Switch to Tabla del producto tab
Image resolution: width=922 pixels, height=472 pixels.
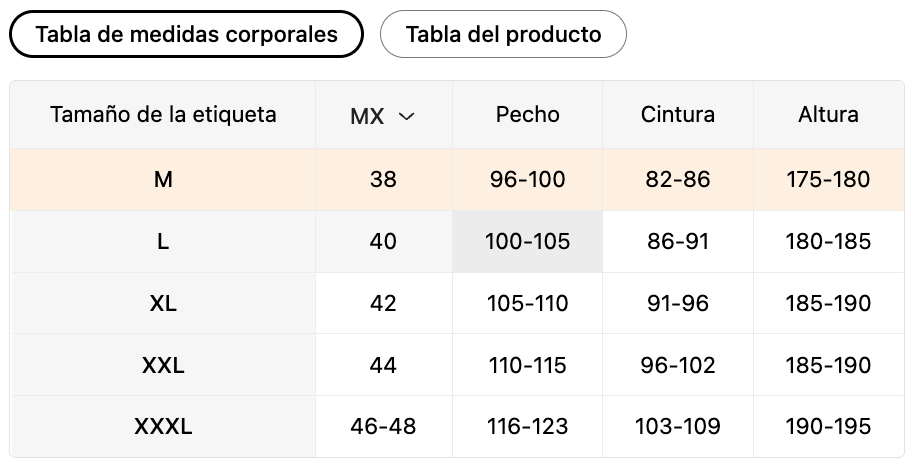[x=503, y=34]
